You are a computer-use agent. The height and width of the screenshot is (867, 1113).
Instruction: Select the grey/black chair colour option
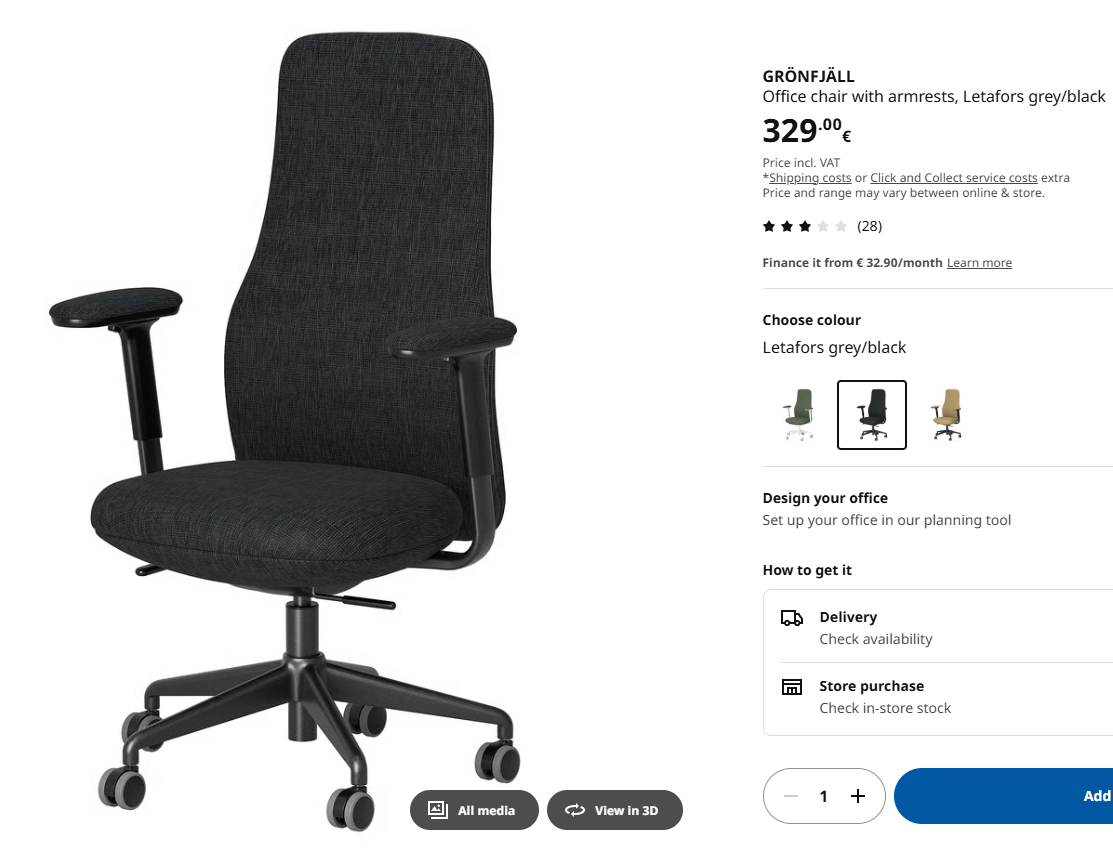(x=872, y=415)
